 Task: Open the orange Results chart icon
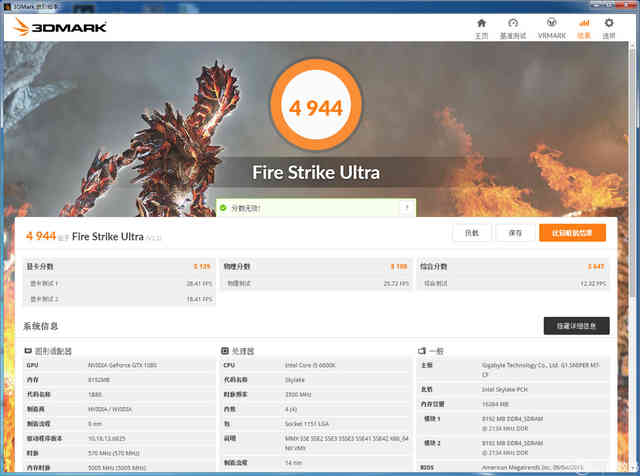point(584,23)
